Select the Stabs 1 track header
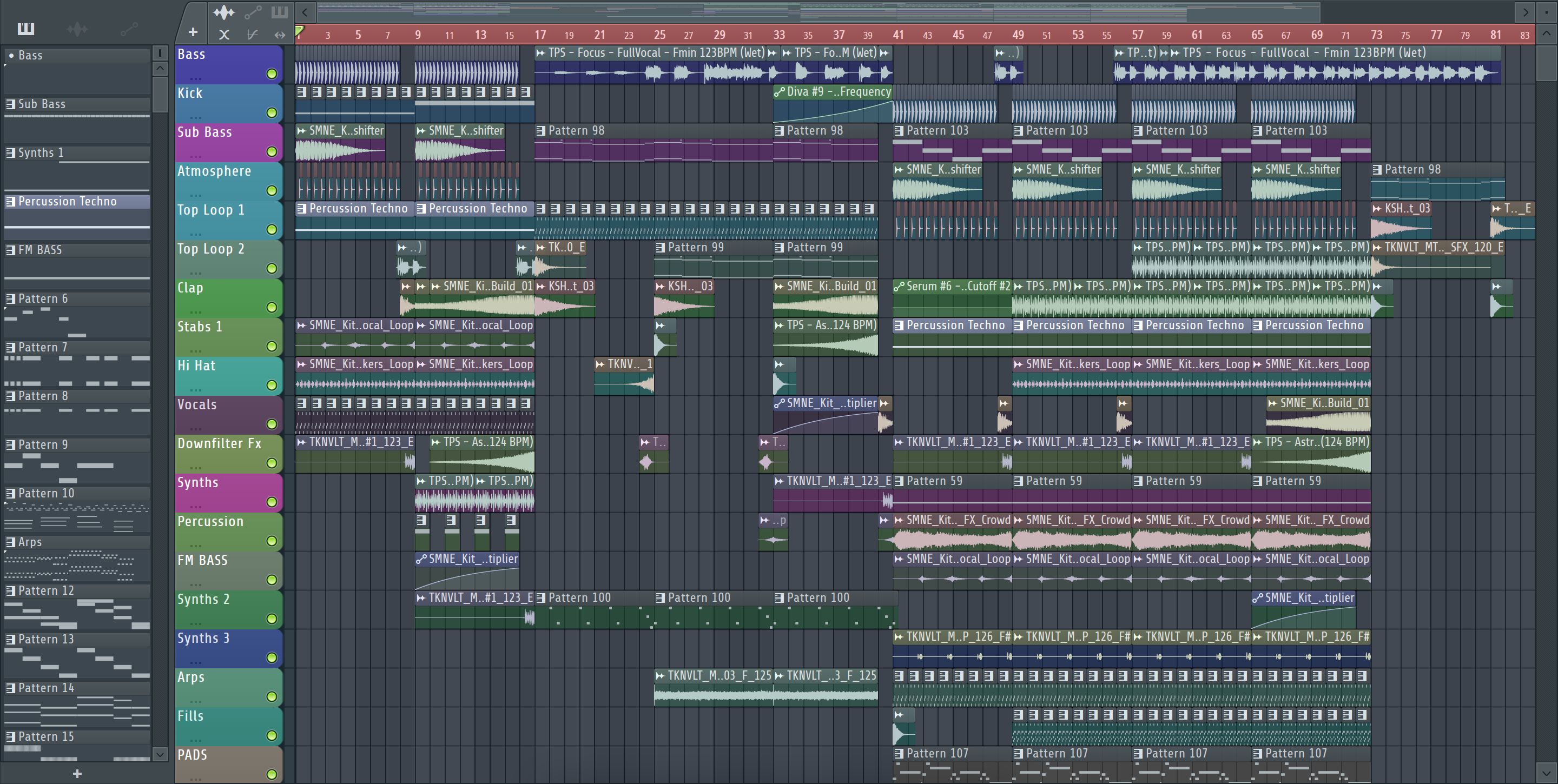The width and height of the screenshot is (1558, 784). (x=229, y=337)
